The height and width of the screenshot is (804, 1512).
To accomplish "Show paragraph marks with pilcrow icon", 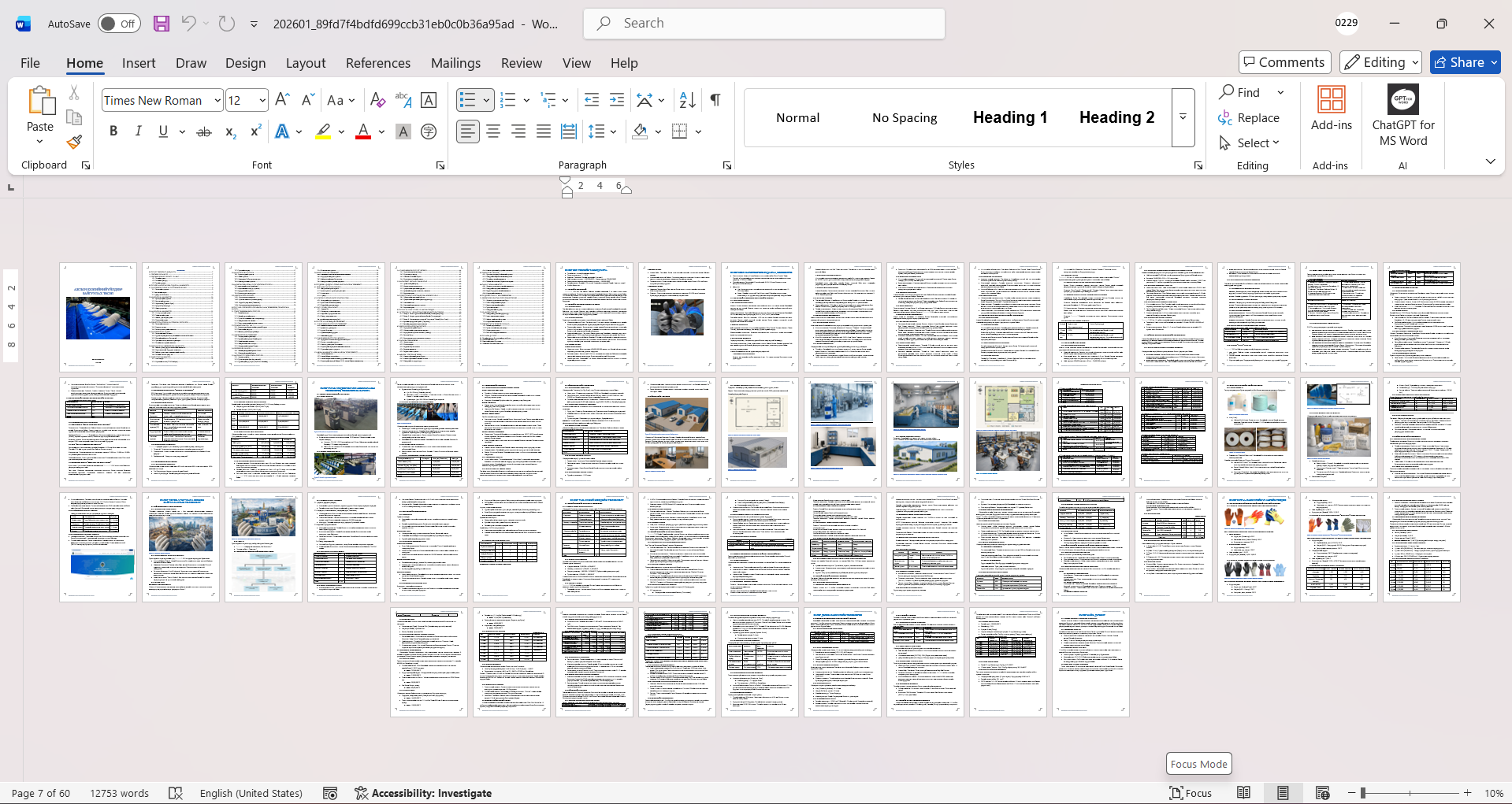I will coord(715,100).
